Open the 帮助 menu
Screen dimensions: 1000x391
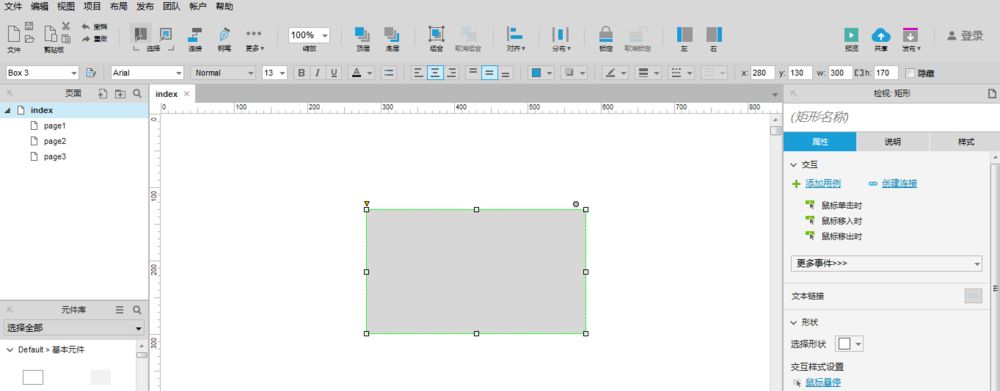pyautogui.click(x=224, y=7)
